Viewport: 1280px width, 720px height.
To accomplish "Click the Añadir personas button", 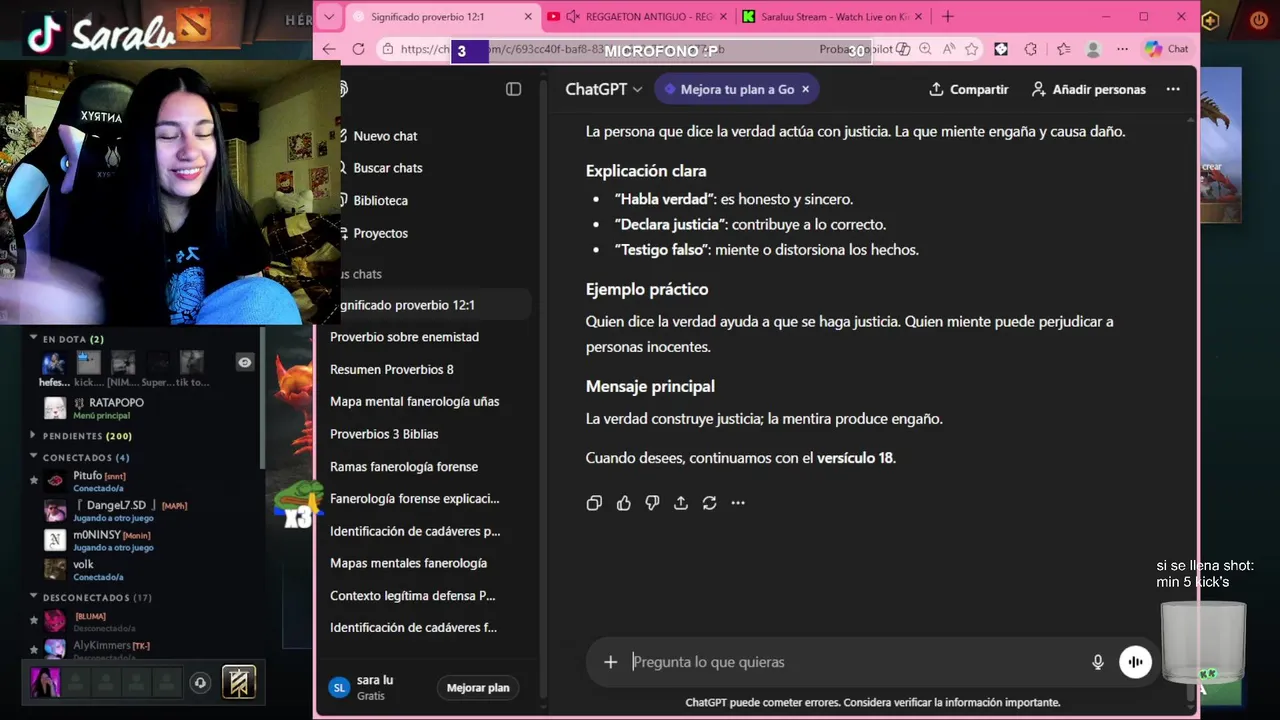I will point(1088,89).
